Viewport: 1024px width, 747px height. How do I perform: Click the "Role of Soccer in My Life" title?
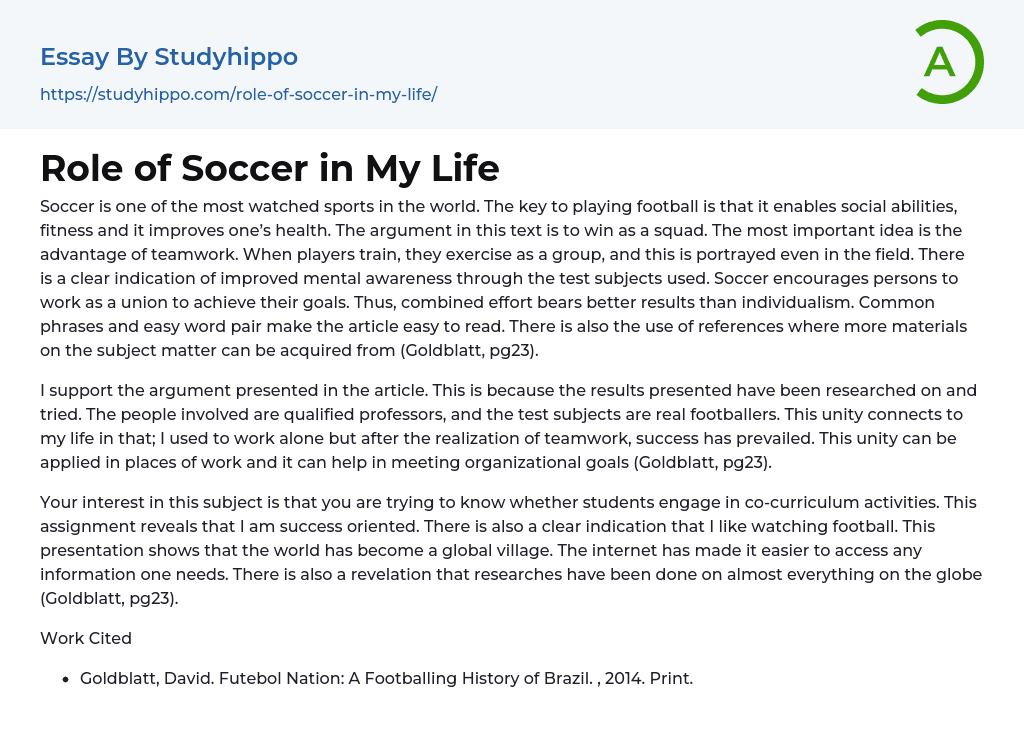click(x=270, y=168)
